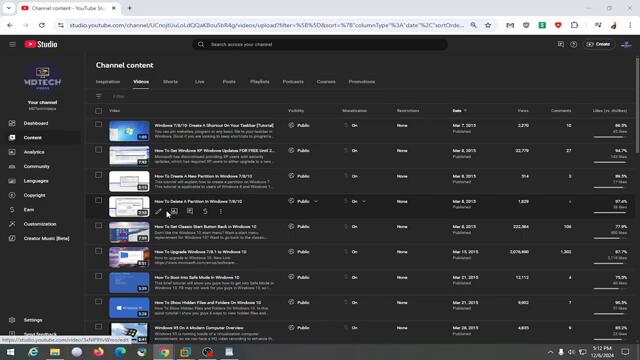Click the monetization dollar icon on hovered row
The height and width of the screenshot is (360, 640).
205,211
